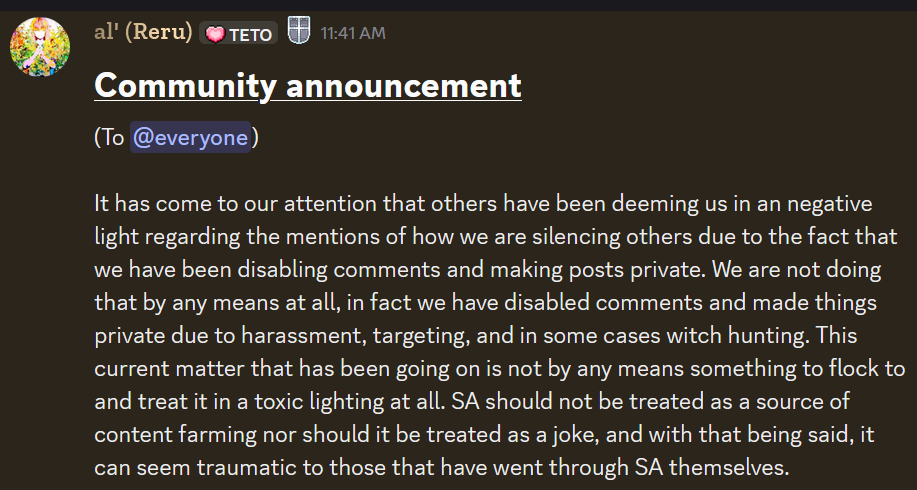The width and height of the screenshot is (917, 490).
Task: Open the TETO server tag
Action: [239, 33]
